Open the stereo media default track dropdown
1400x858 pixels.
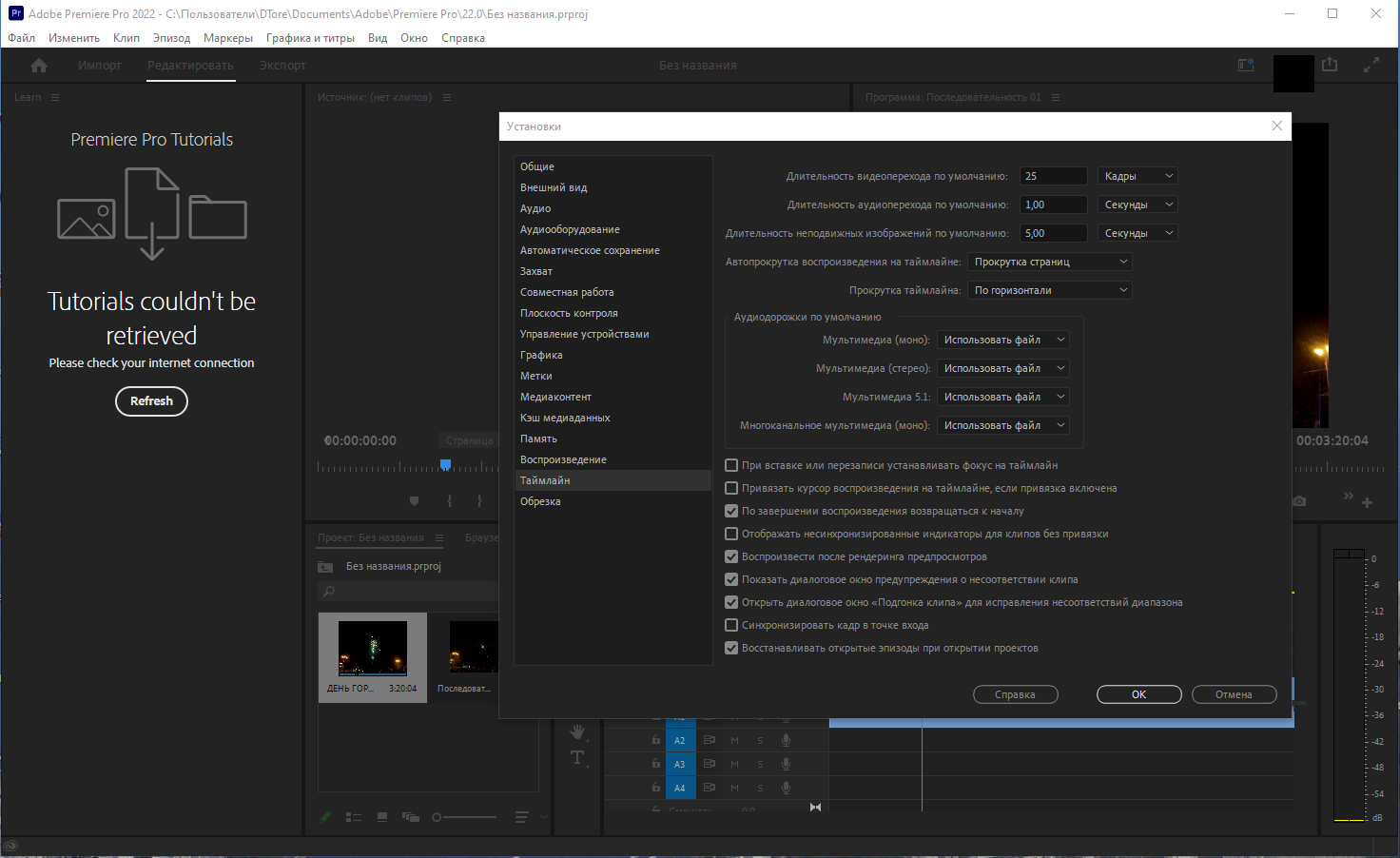point(1003,368)
